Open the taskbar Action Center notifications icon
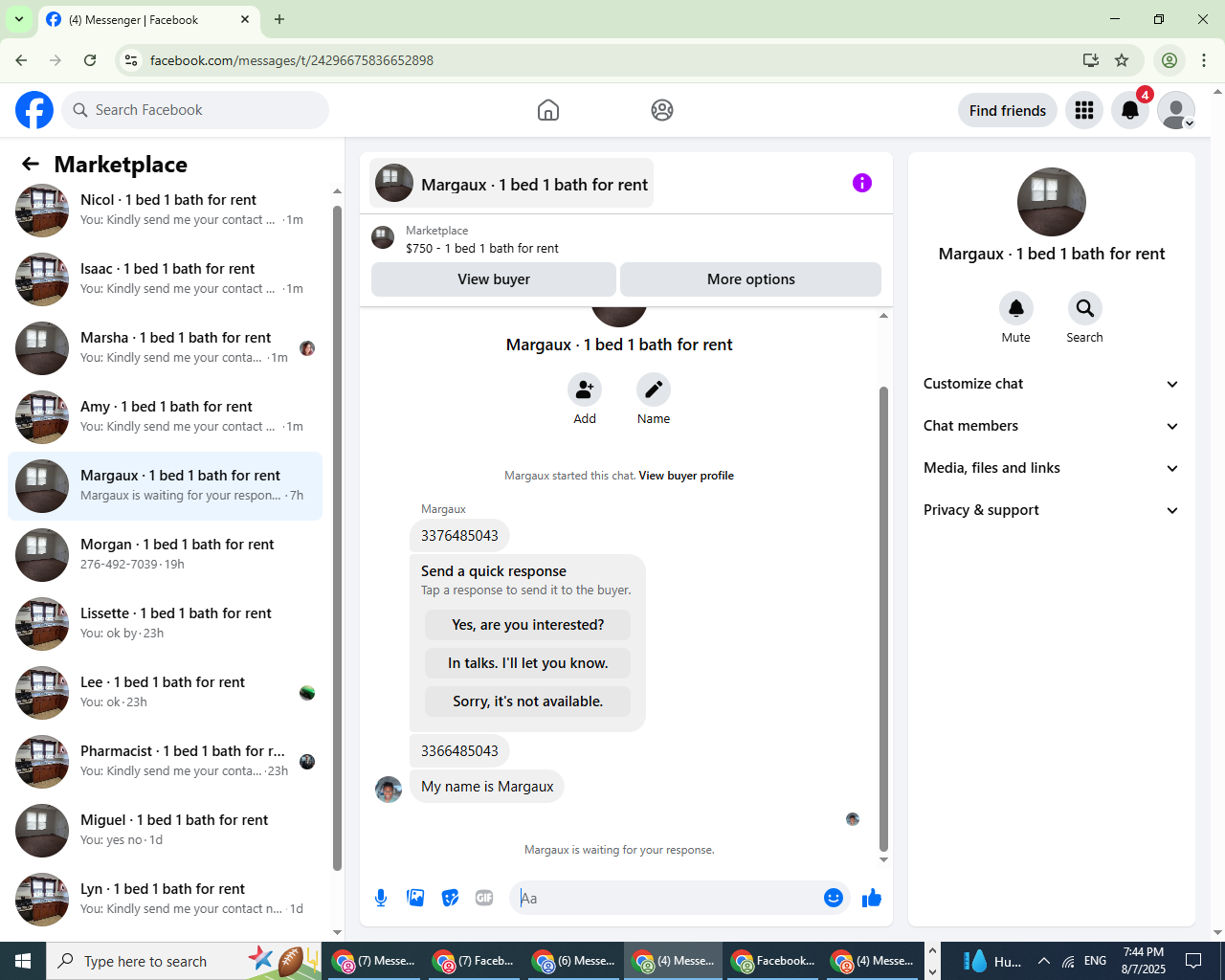This screenshot has height=980, width=1225. 1193,961
